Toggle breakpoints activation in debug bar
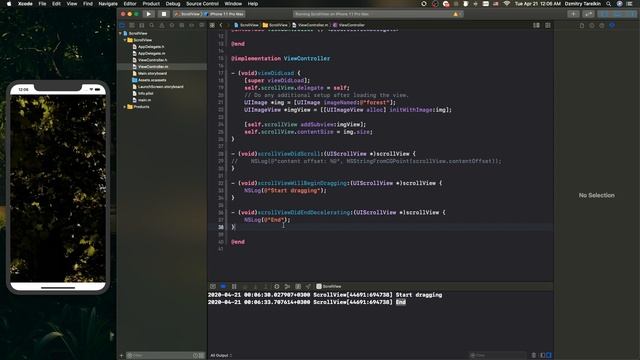Image resolution: width=640 pixels, height=360 pixels. 223,287
